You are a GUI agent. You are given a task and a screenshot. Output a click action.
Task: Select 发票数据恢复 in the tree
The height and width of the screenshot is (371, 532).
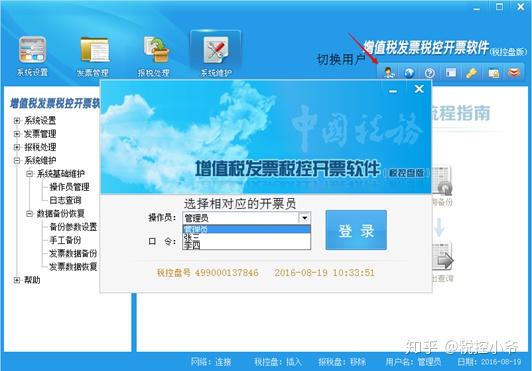coord(73,266)
